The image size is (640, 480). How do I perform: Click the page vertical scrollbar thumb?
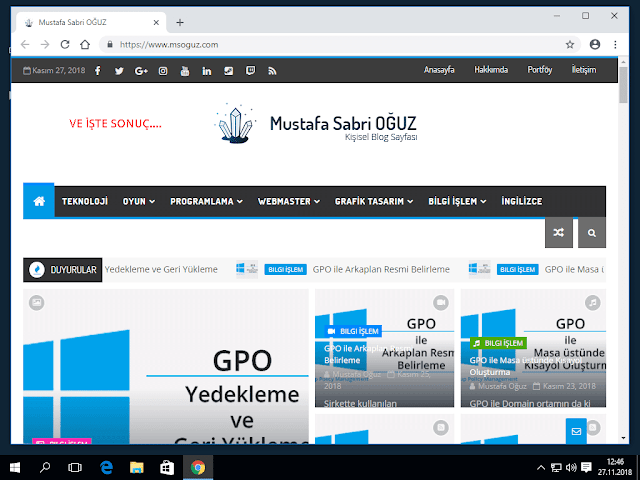623,85
